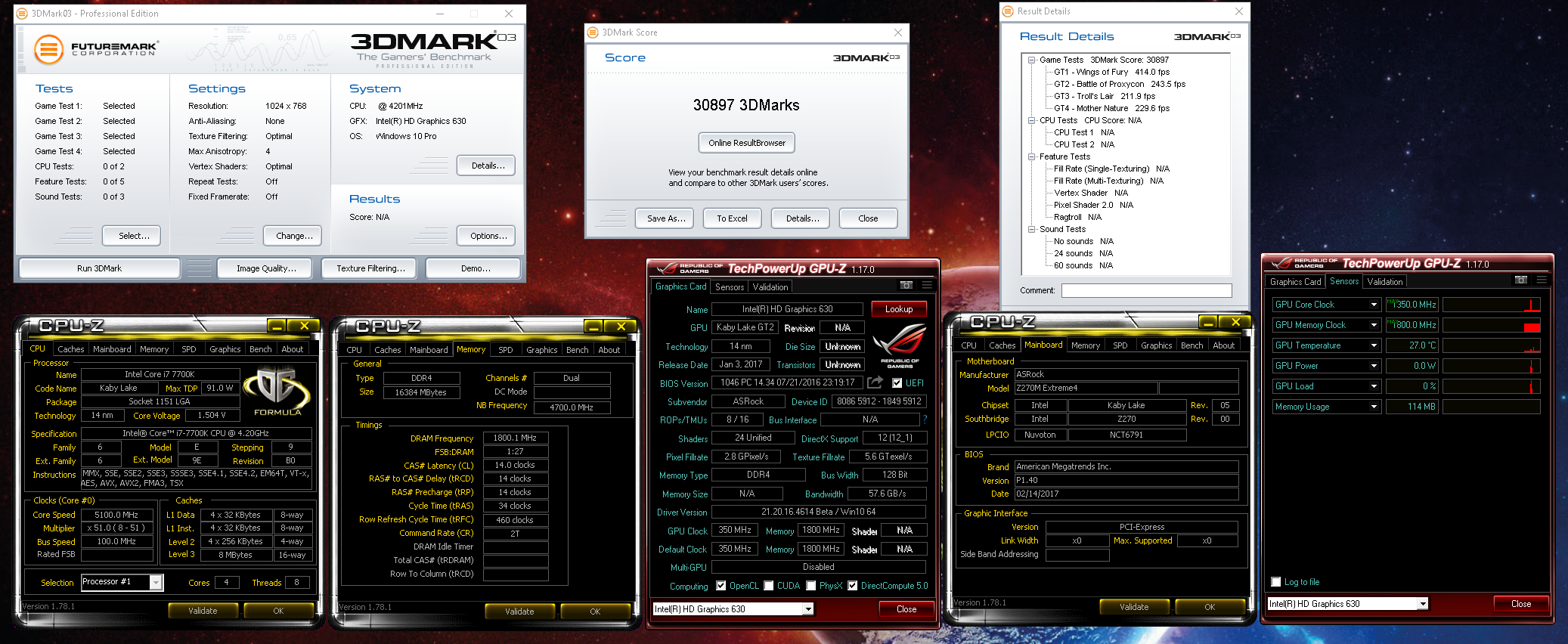The width and height of the screenshot is (1568, 644).
Task: Click the Demo... button
Action: 473,268
